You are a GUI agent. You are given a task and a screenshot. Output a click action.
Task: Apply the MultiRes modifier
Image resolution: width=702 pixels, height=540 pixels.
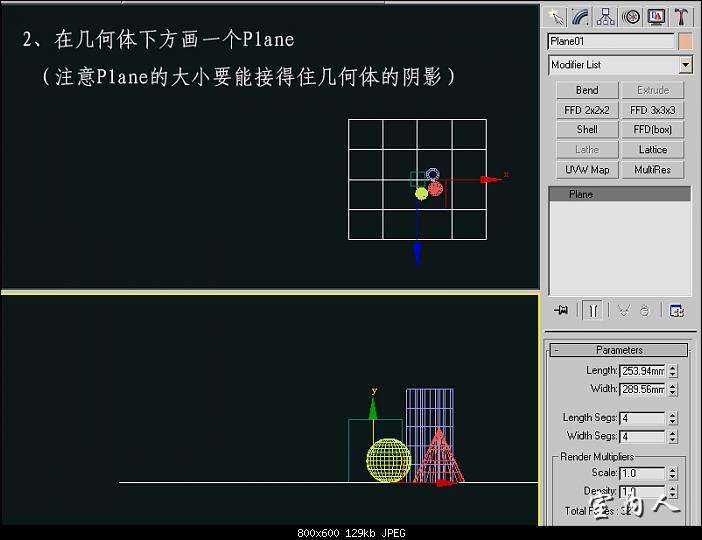click(652, 170)
